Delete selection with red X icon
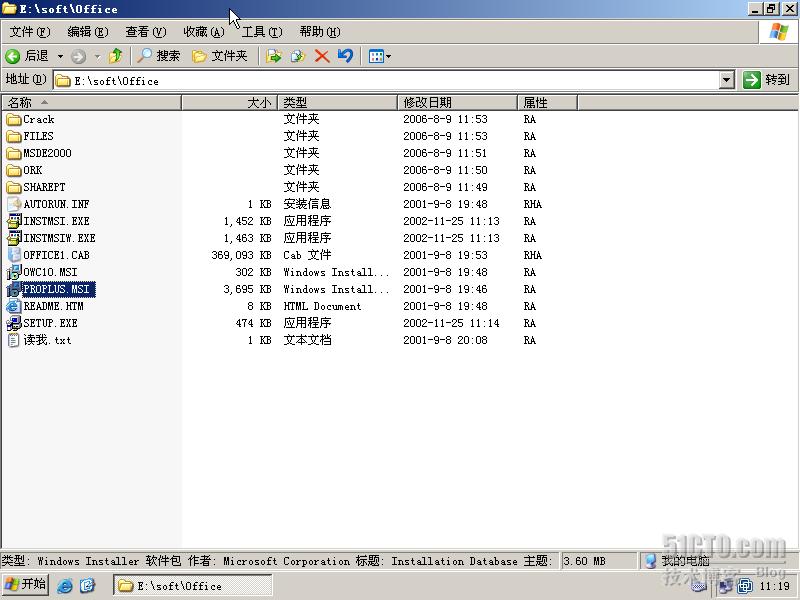This screenshot has width=800, height=600. click(x=322, y=56)
